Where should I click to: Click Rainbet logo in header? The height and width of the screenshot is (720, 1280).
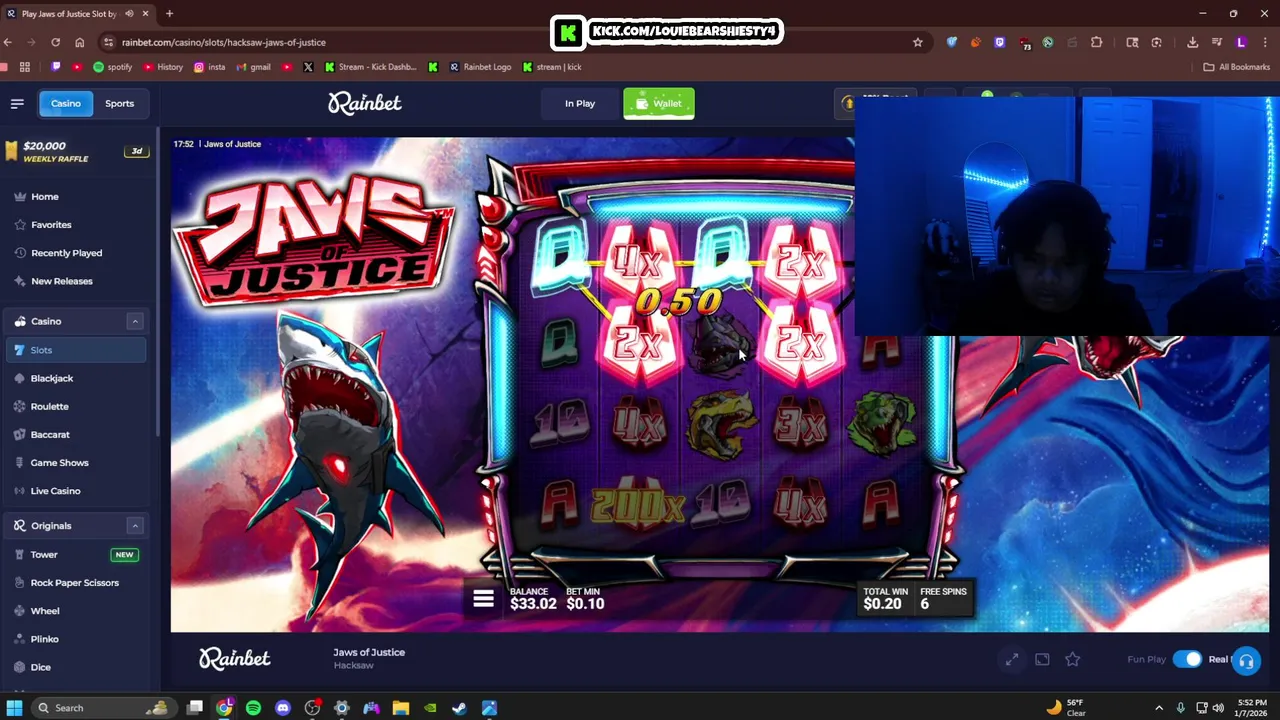(x=365, y=103)
